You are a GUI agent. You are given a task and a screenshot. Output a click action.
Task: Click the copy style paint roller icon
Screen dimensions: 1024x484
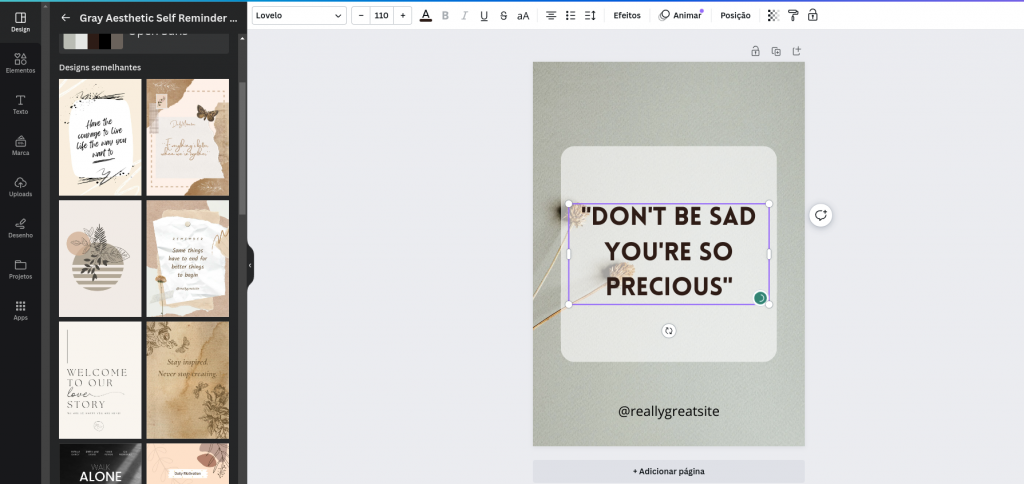coord(792,15)
